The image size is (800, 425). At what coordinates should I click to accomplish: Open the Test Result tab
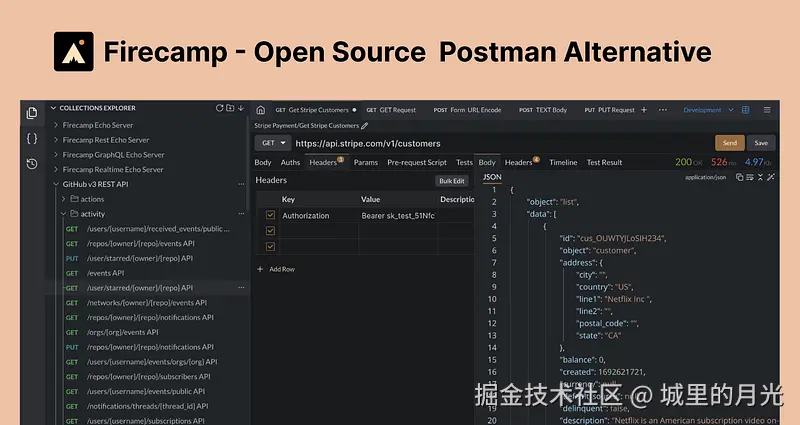tap(604, 162)
